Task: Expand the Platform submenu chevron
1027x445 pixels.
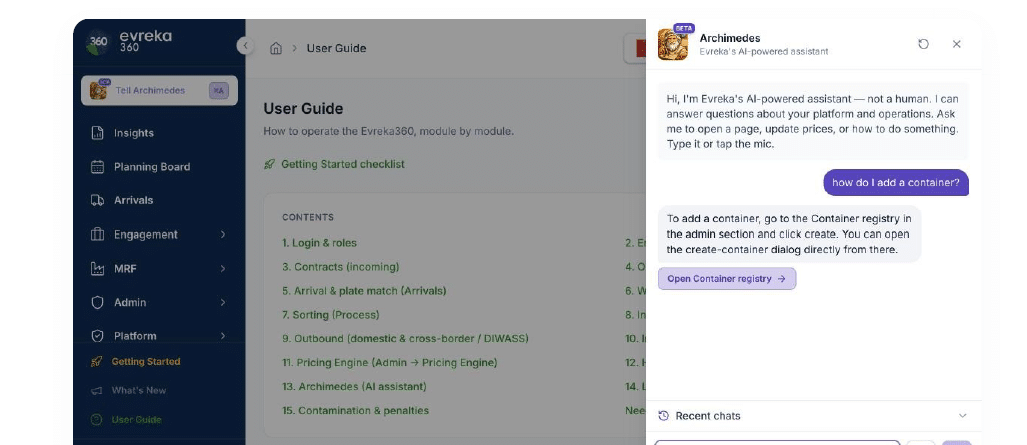Action: coord(223,336)
